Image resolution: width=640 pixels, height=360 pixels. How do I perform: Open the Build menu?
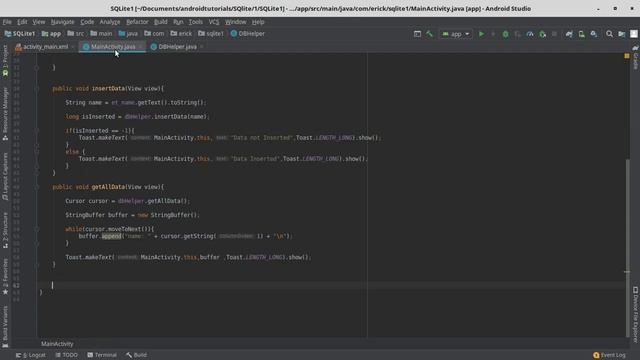pos(160,22)
